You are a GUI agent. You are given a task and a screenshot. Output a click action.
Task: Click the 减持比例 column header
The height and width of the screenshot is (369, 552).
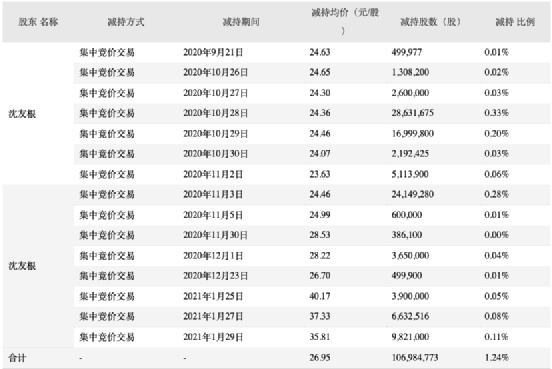point(515,22)
